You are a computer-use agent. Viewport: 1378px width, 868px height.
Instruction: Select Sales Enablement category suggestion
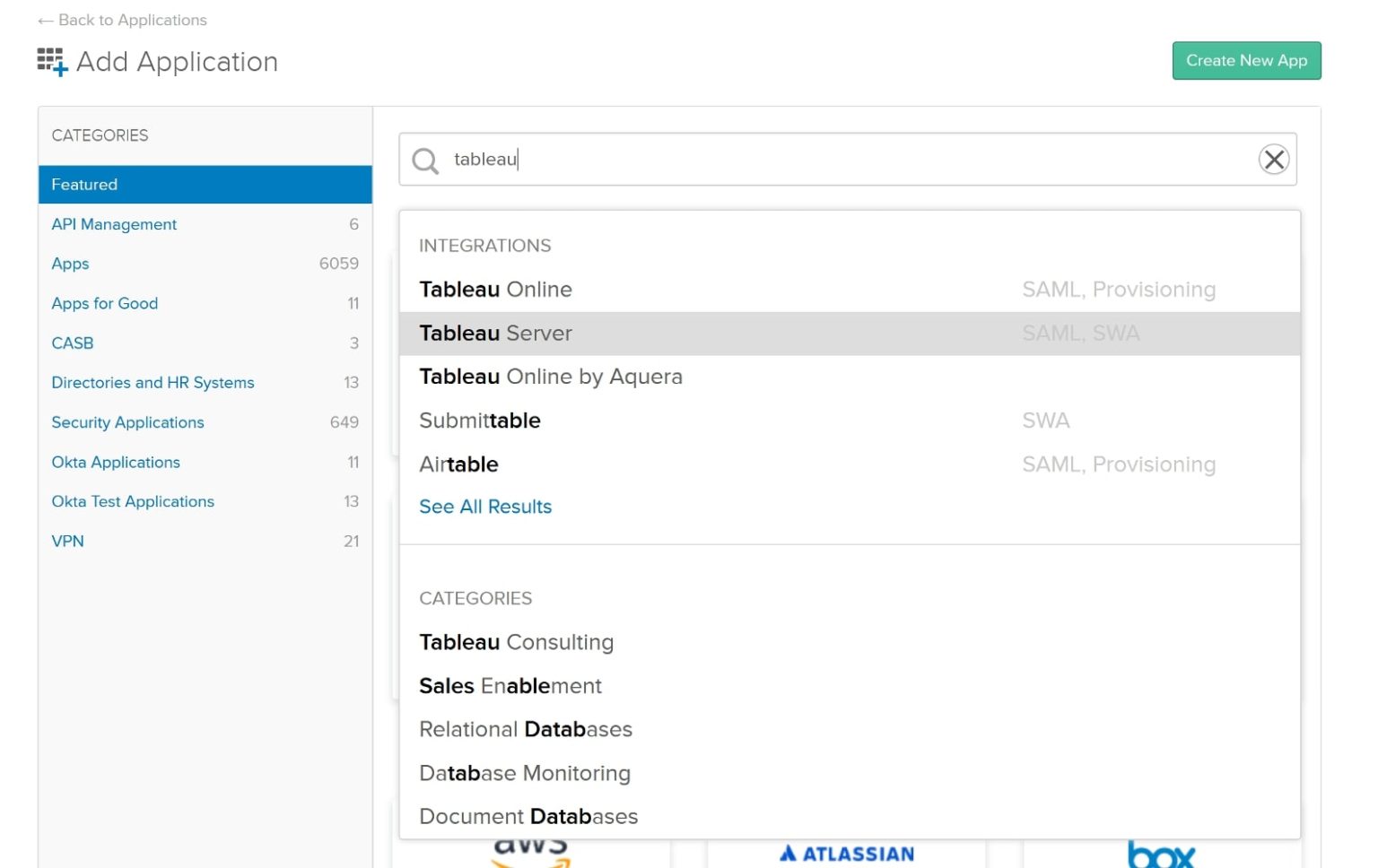(x=510, y=686)
